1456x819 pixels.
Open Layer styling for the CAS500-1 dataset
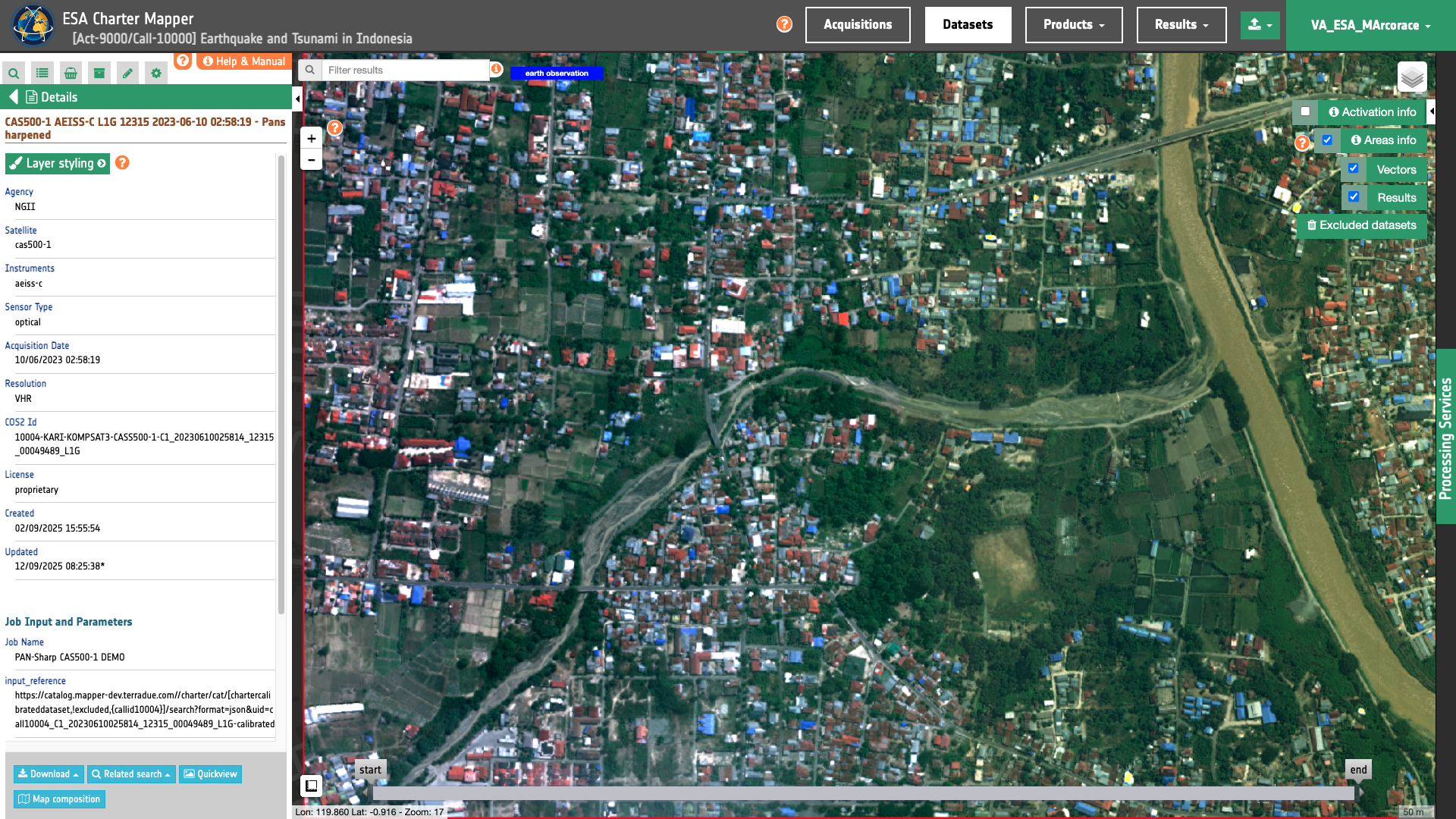pos(57,163)
